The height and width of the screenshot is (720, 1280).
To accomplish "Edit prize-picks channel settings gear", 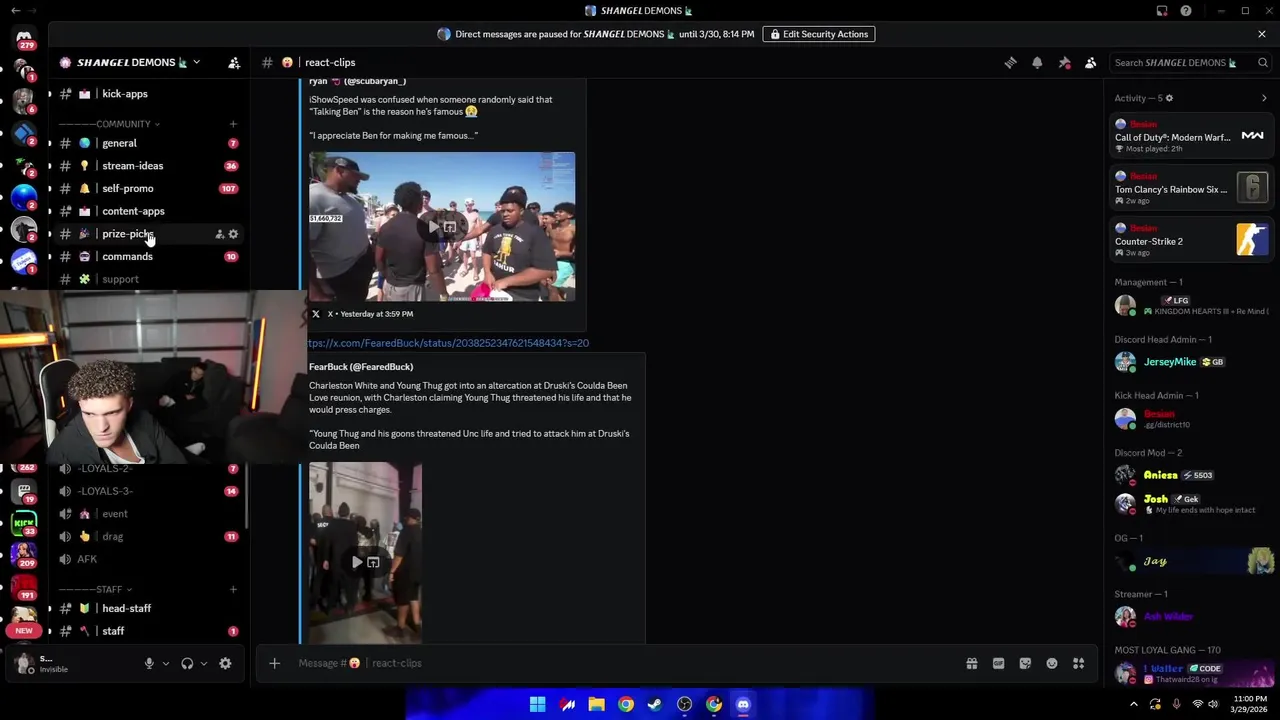I will pyautogui.click(x=233, y=234).
